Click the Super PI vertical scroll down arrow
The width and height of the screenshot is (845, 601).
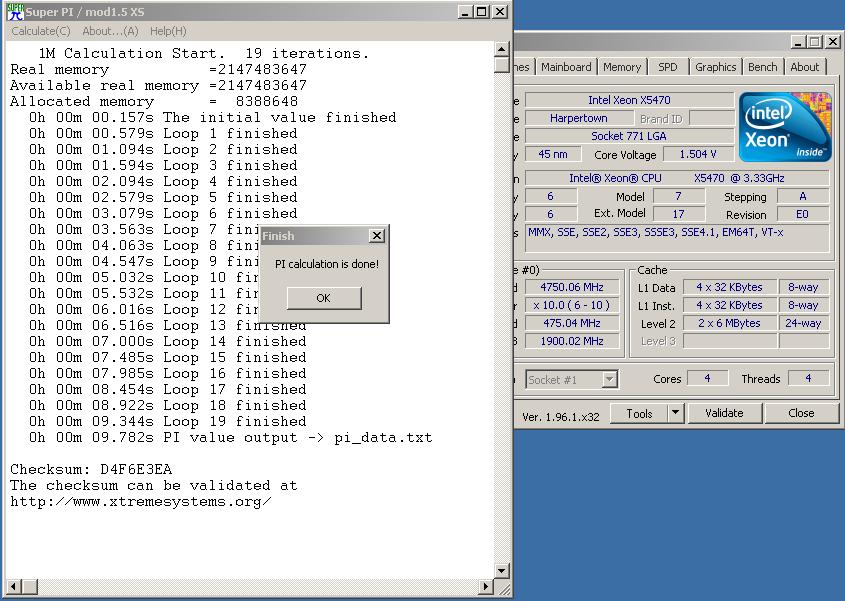[502, 571]
